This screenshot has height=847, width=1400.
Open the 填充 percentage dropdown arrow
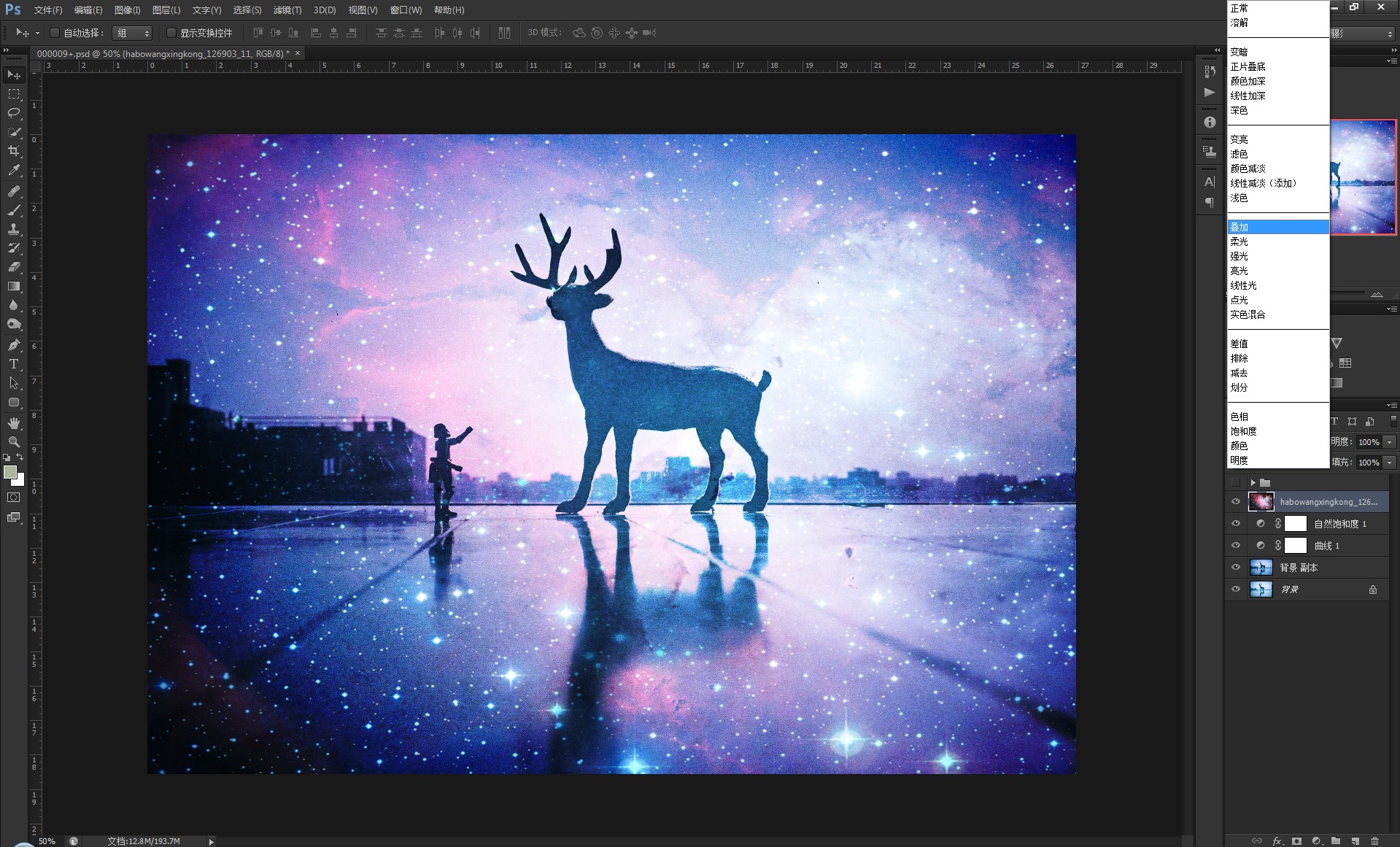(1390, 463)
